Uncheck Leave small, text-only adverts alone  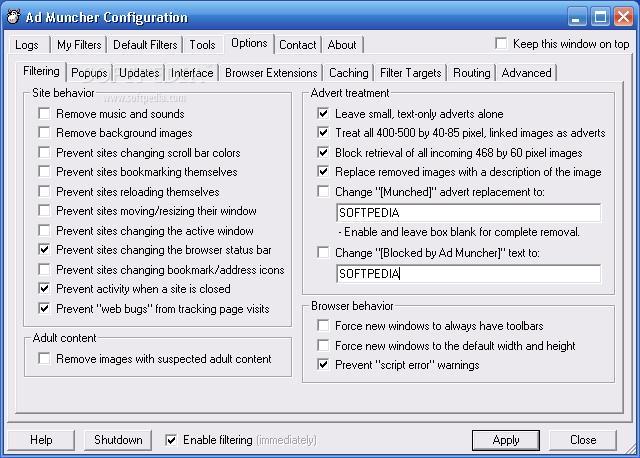(x=323, y=114)
